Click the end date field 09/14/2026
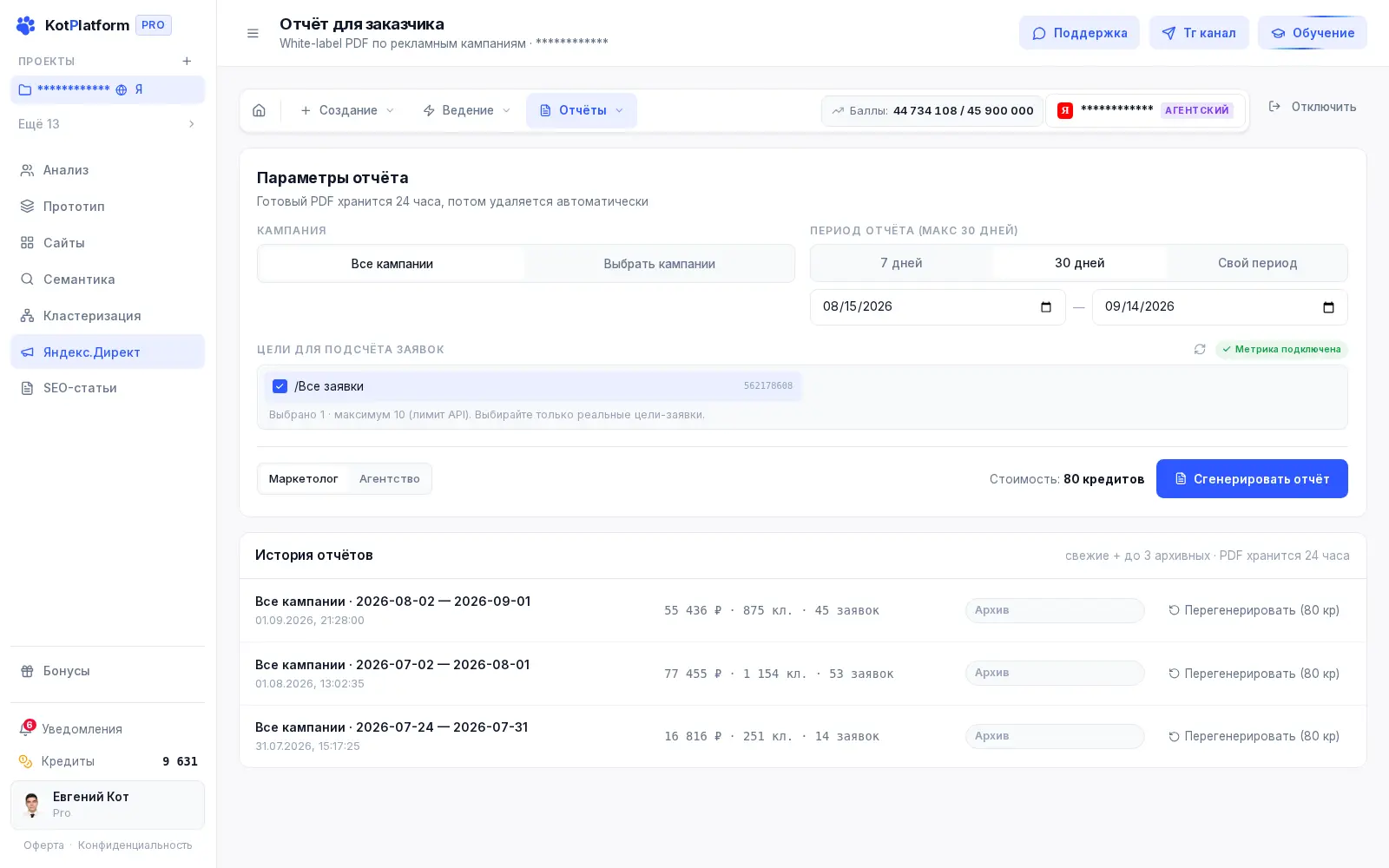The height and width of the screenshot is (868, 1389). pyautogui.click(x=1220, y=307)
